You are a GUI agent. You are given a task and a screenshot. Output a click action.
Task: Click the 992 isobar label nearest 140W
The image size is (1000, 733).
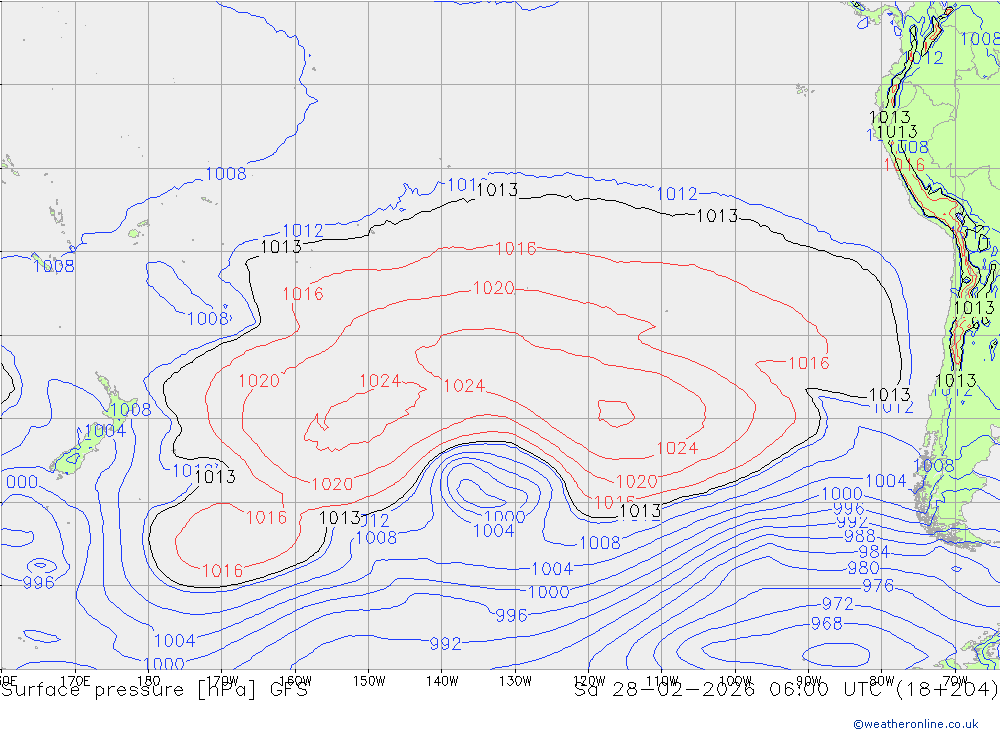click(x=445, y=644)
